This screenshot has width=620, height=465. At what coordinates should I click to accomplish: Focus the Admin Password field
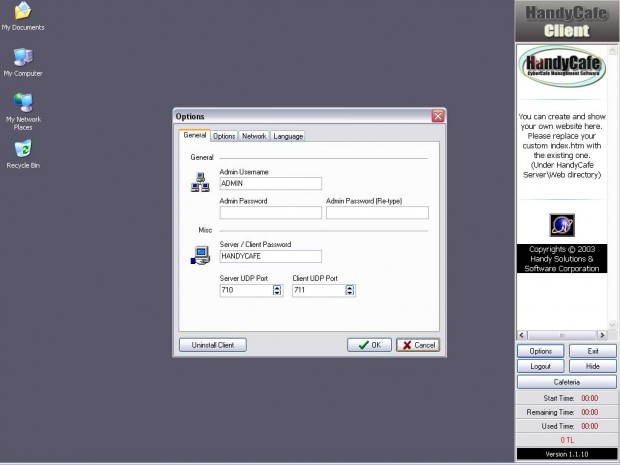(x=270, y=213)
